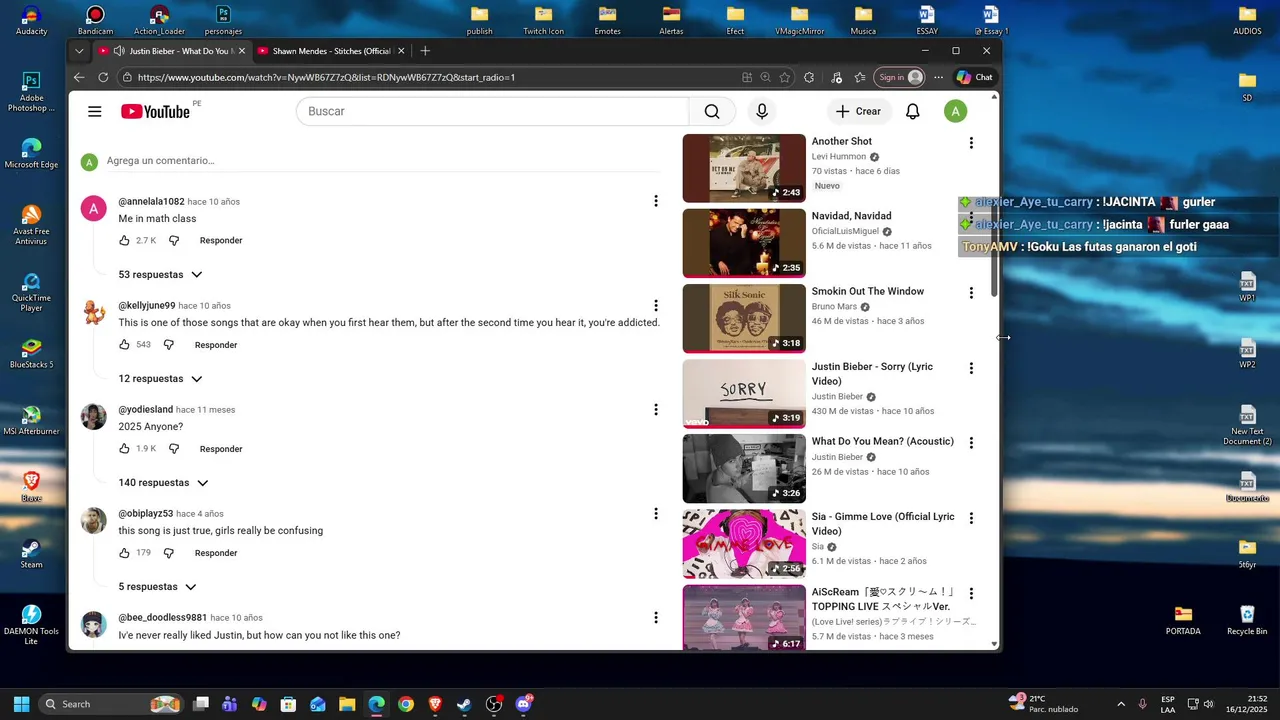Open the AiScReam TOPPING LIVE thumbnail
1280x720 pixels.
[744, 618]
